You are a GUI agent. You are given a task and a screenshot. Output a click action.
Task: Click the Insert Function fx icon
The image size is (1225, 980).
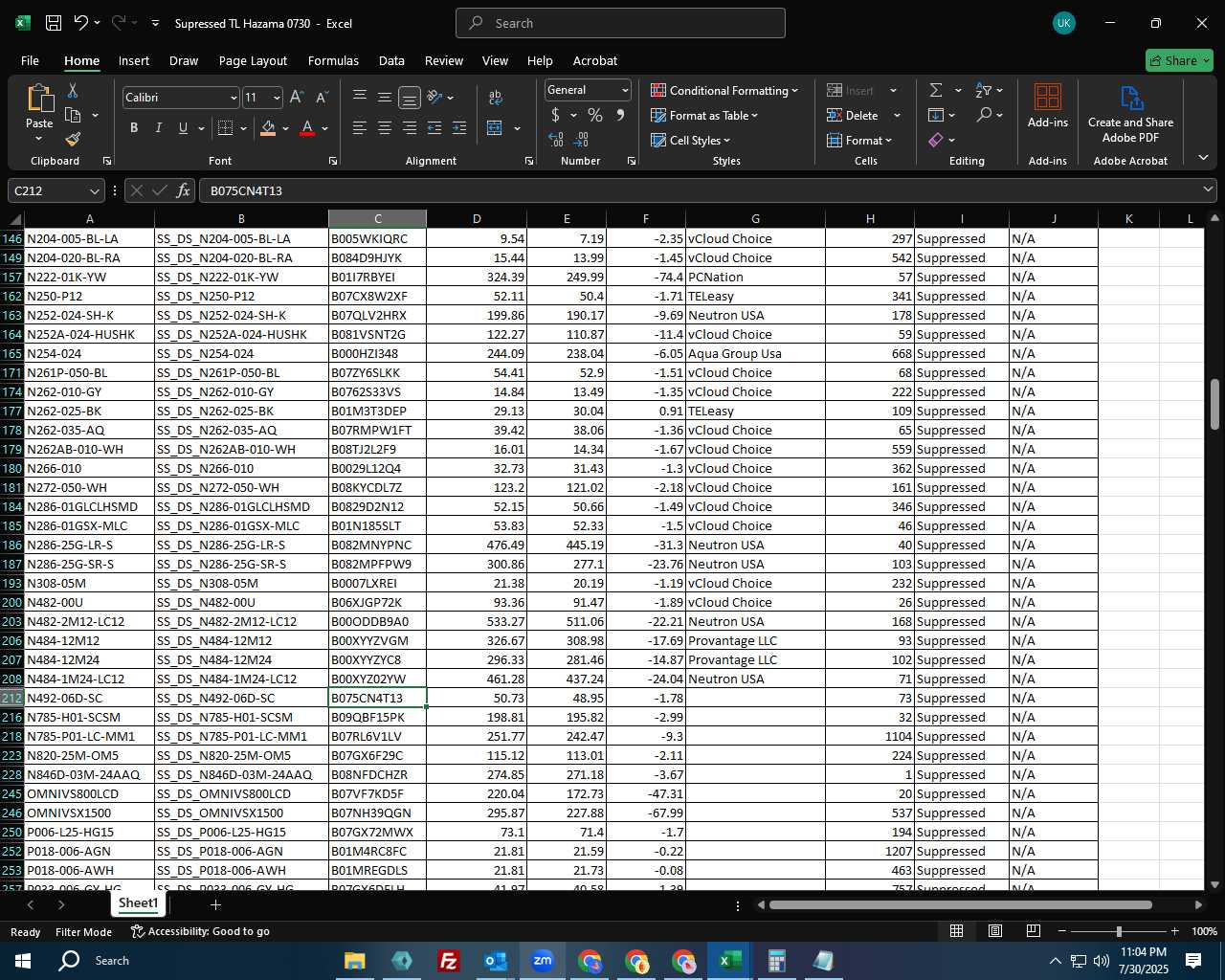point(183,190)
